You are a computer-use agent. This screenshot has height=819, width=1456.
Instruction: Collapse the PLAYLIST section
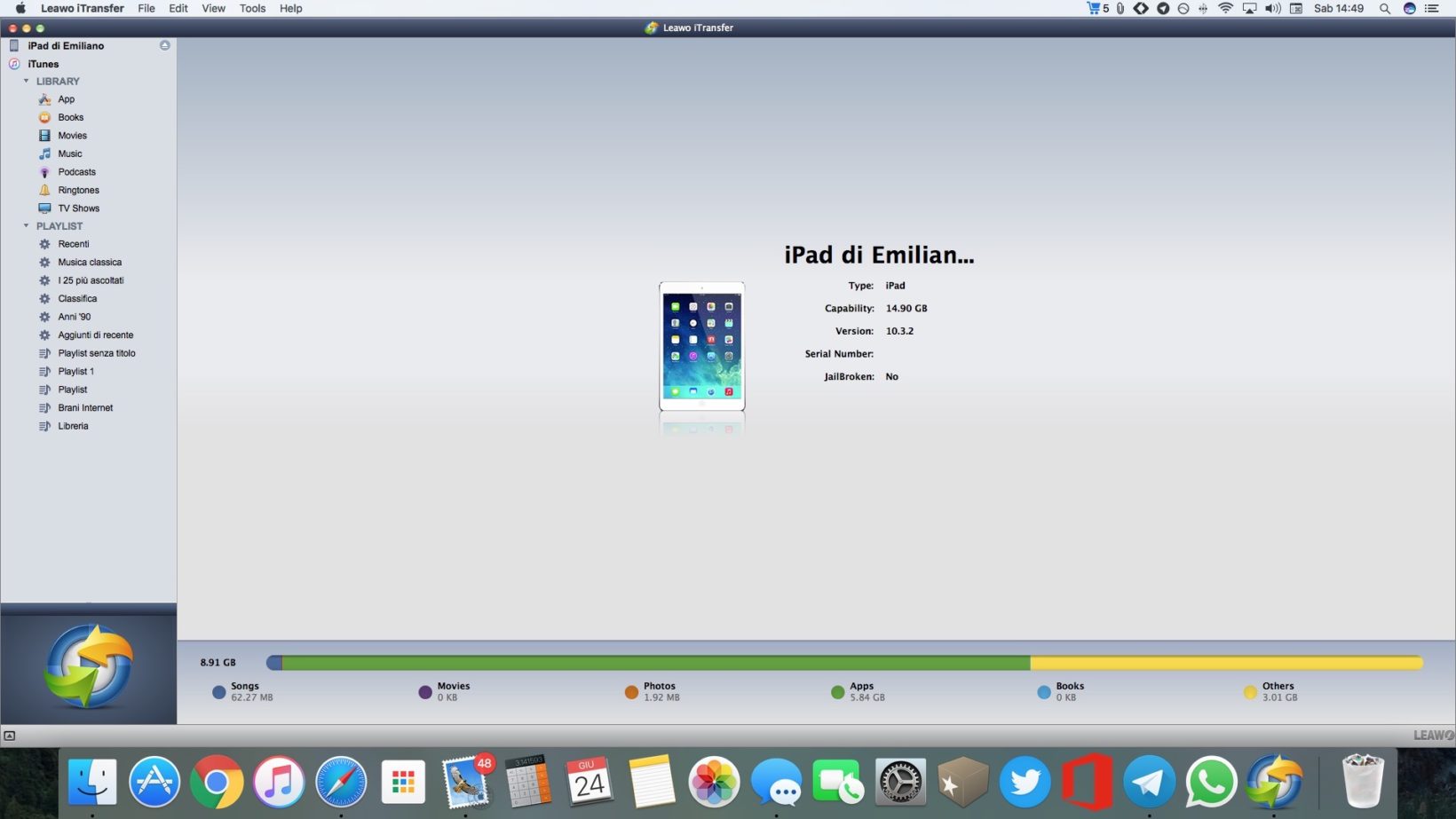(x=26, y=225)
